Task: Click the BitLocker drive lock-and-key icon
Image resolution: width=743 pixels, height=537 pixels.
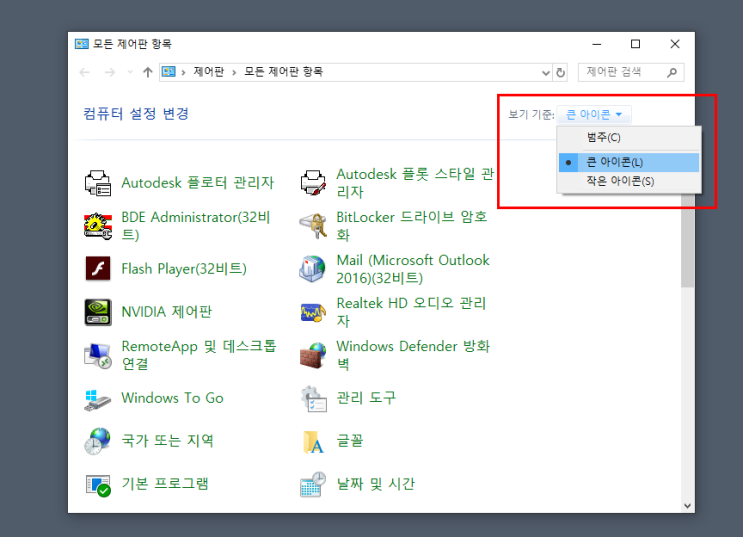Action: click(313, 226)
